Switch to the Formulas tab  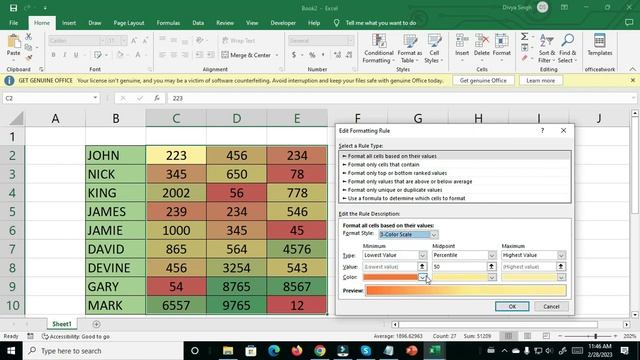[x=168, y=23]
